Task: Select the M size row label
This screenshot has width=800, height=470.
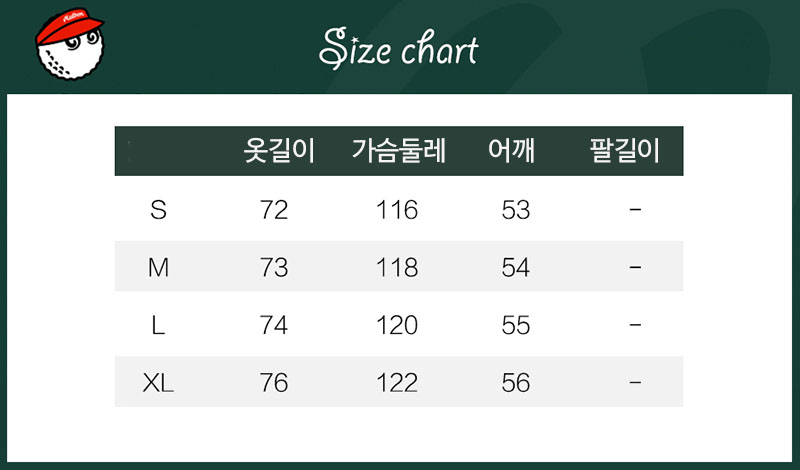Action: pos(158,268)
